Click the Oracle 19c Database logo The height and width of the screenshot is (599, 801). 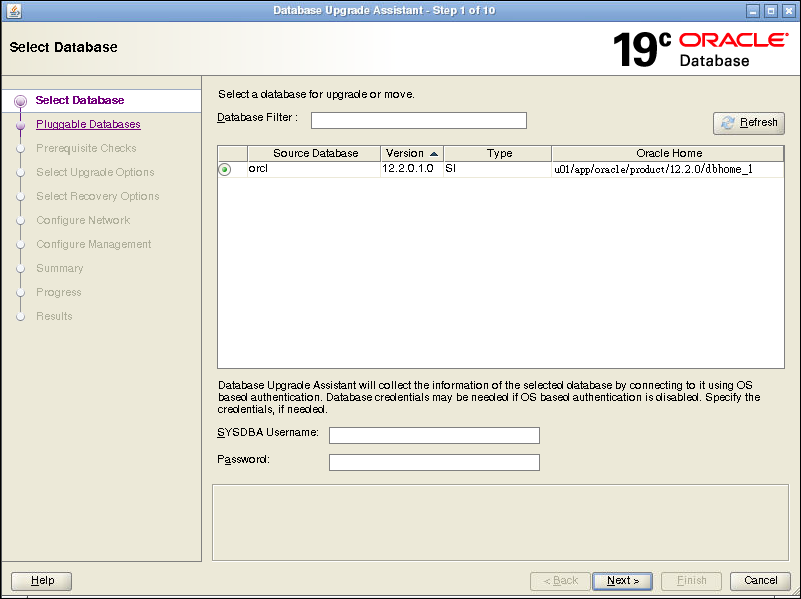(699, 49)
